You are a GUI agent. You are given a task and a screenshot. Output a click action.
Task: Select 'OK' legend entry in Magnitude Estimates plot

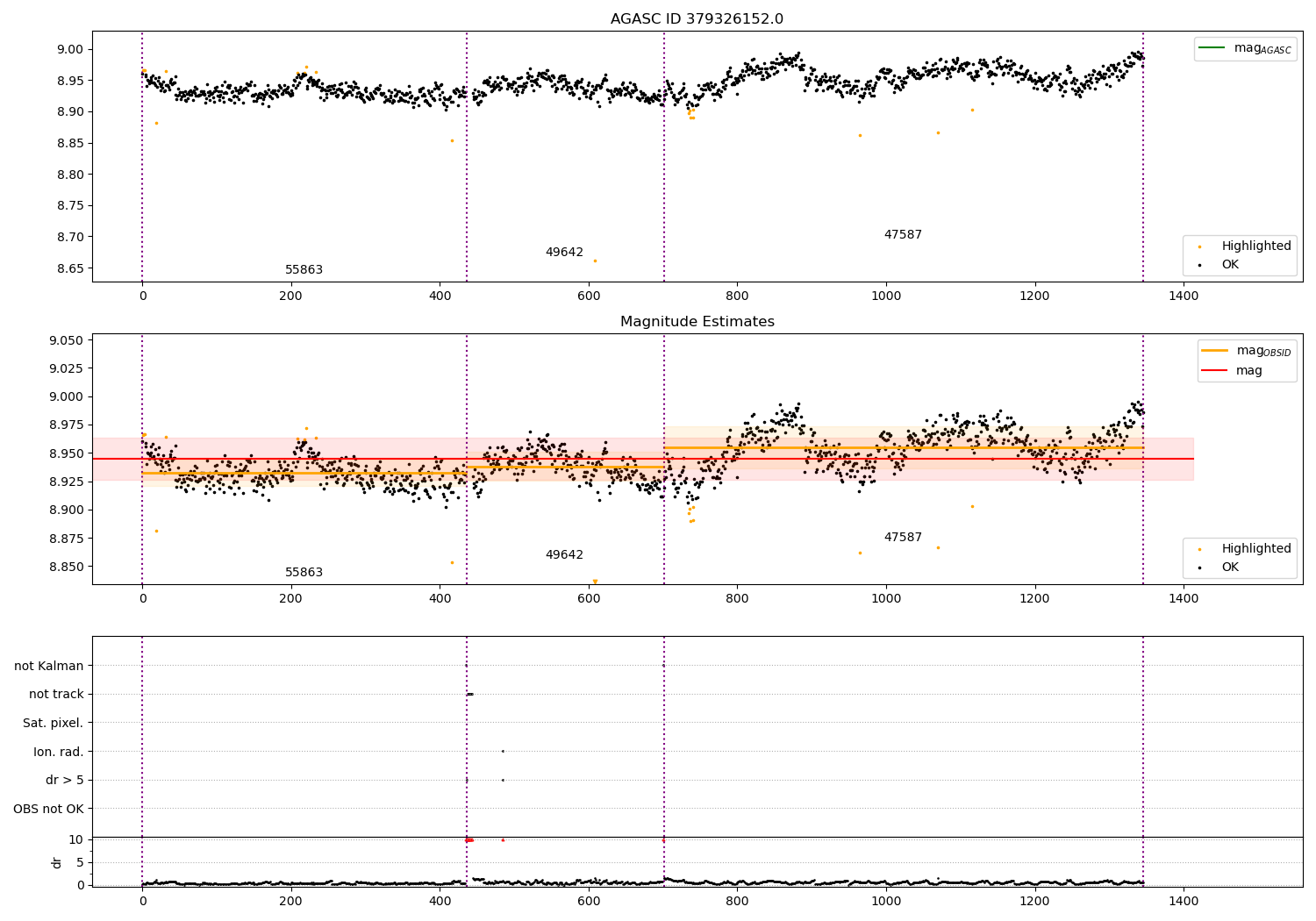pos(1230,568)
